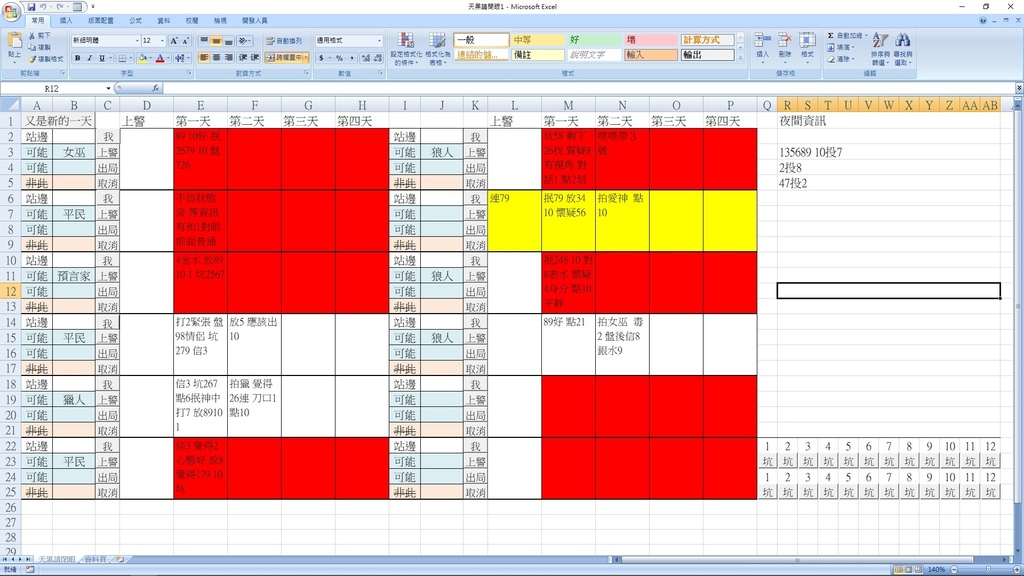
Task: Toggle wrap text (自動換列)
Action: tap(284, 40)
